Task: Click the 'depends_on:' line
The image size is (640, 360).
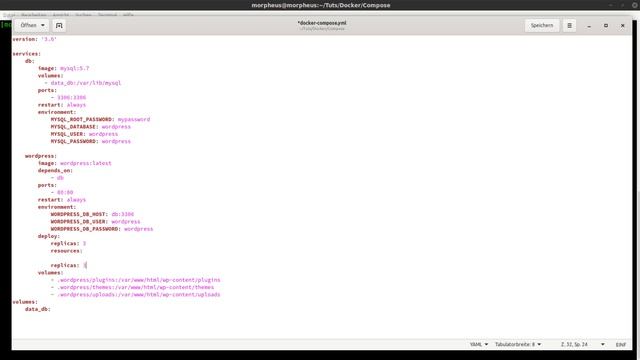Action: coord(55,171)
